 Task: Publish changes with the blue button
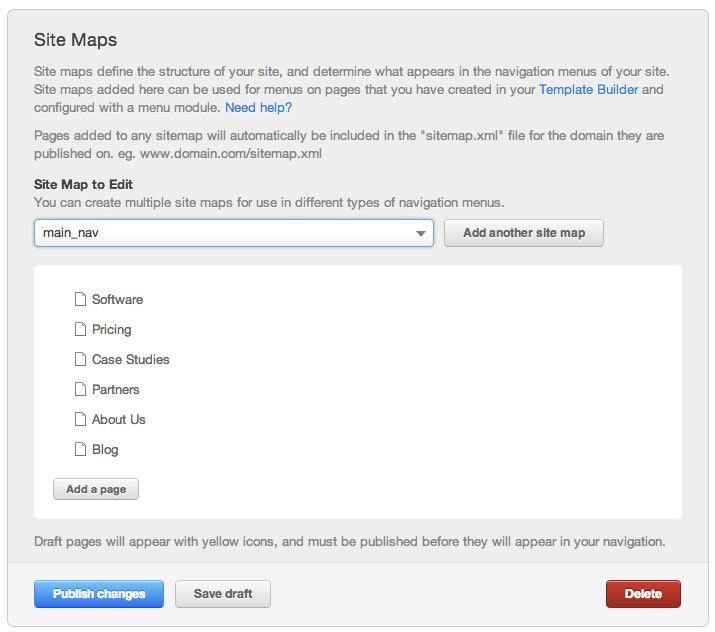[99, 594]
